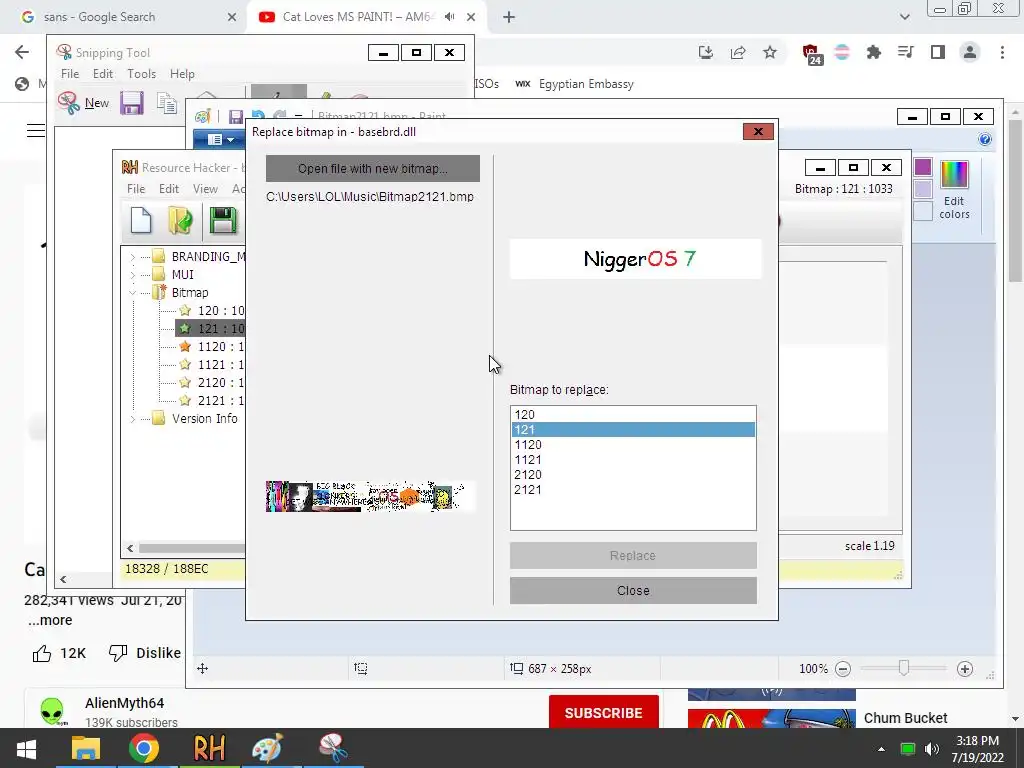1024x768 pixels.
Task: Click the copy icon in Snipping Tool toolbar
Action: 167,103
